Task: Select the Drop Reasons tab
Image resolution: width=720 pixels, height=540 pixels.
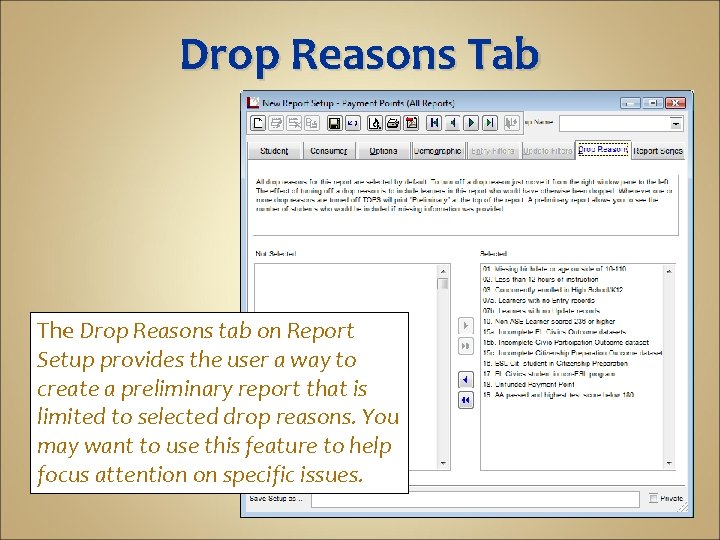Action: tap(603, 150)
